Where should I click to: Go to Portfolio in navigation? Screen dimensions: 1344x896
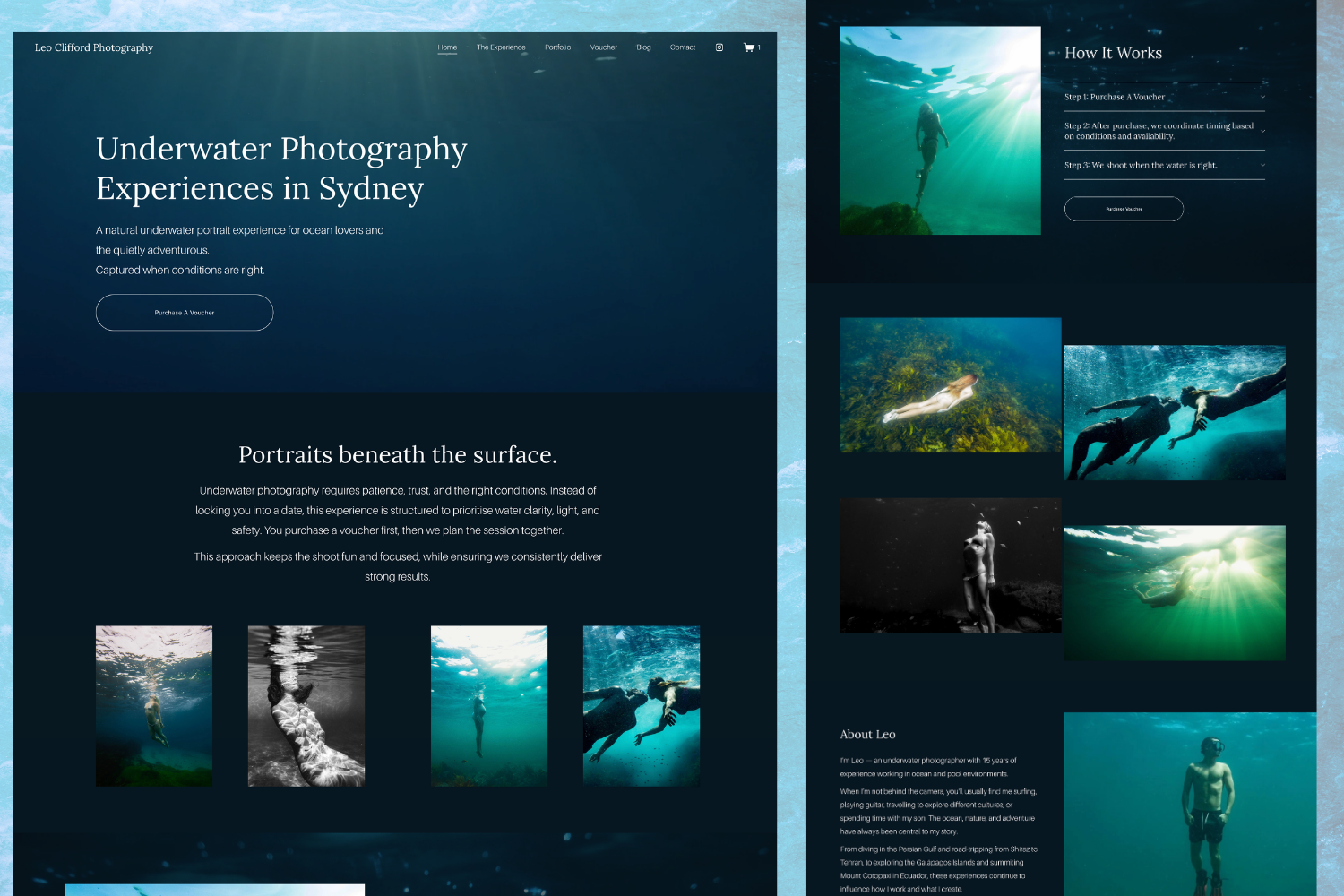557,47
